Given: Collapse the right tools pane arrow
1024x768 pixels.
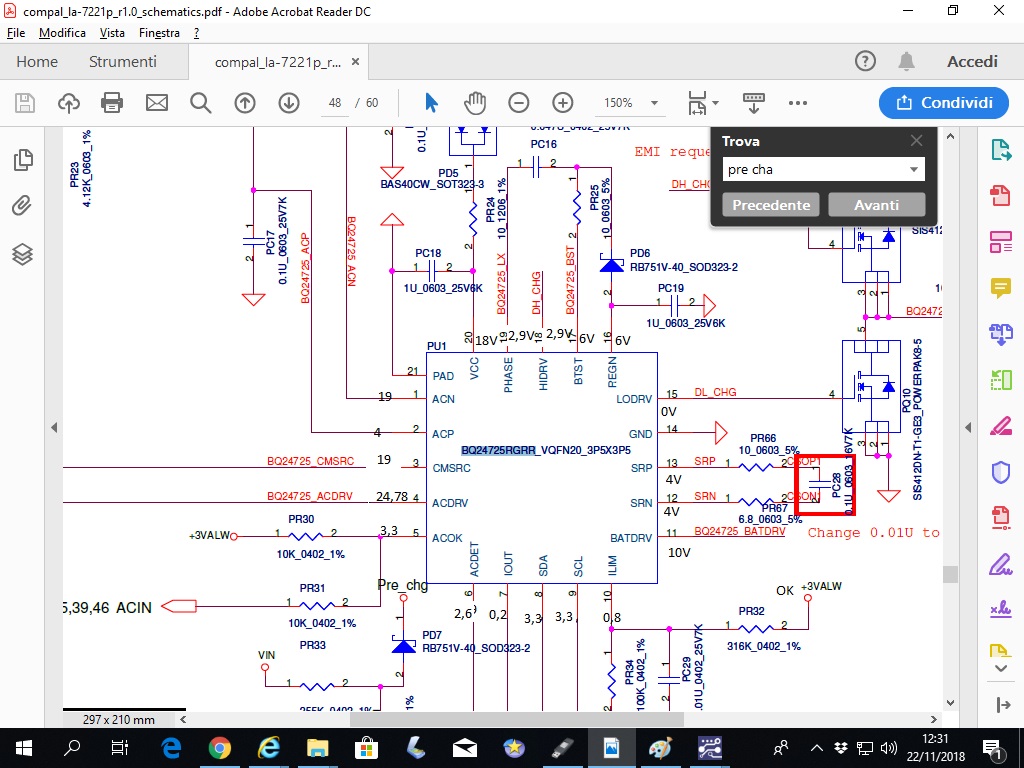Looking at the screenshot, I should click(970, 427).
